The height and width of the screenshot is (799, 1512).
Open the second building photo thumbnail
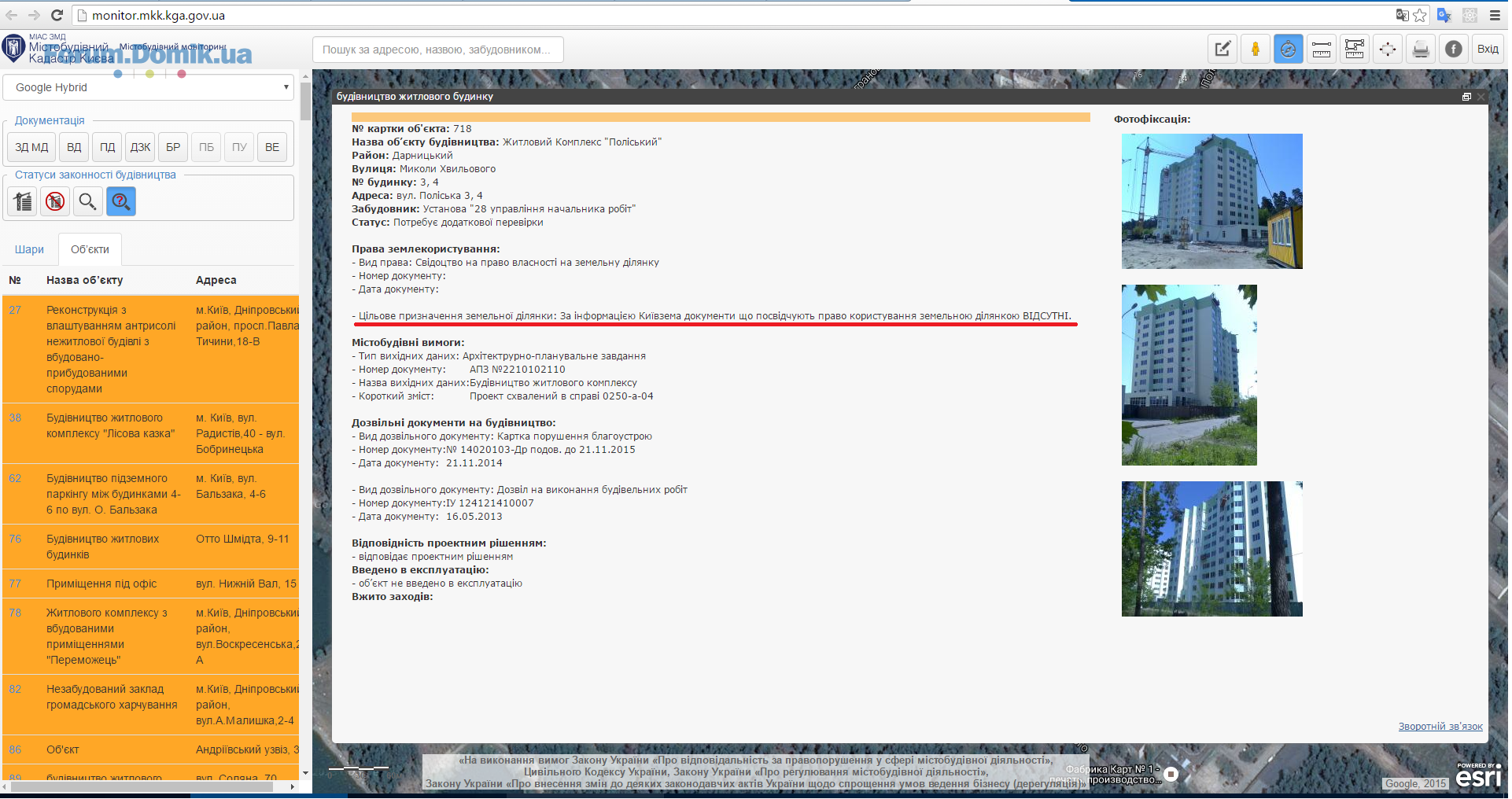click(1189, 375)
